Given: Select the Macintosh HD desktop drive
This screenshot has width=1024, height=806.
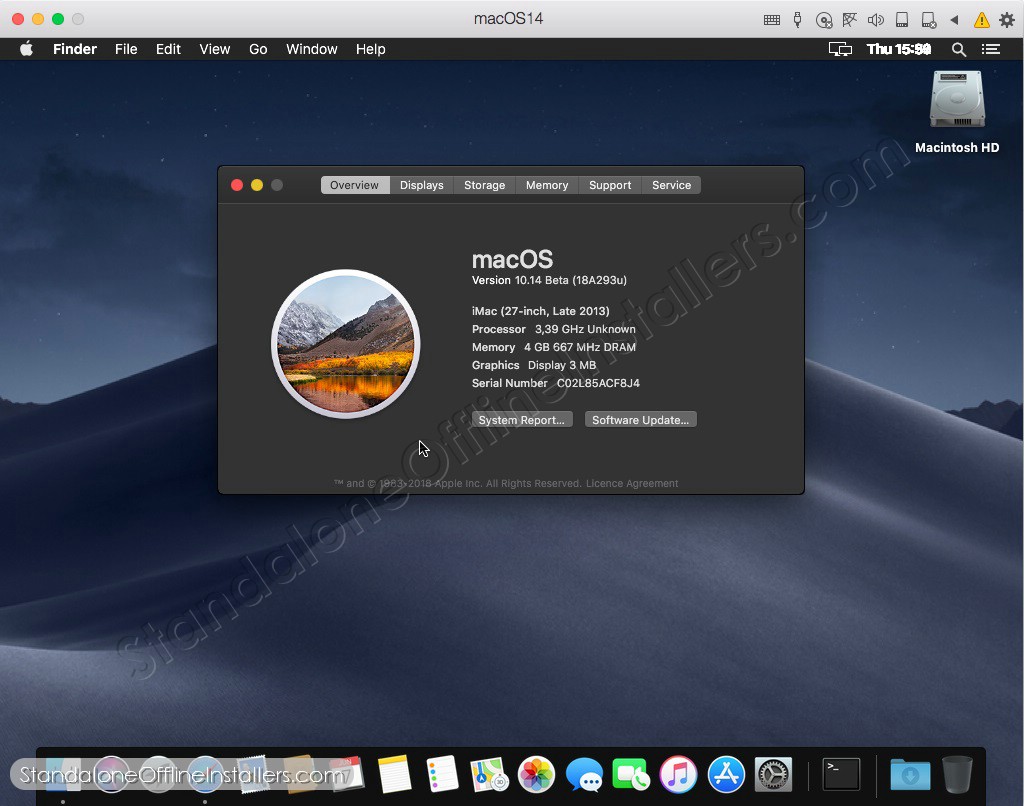Looking at the screenshot, I should point(957,112).
